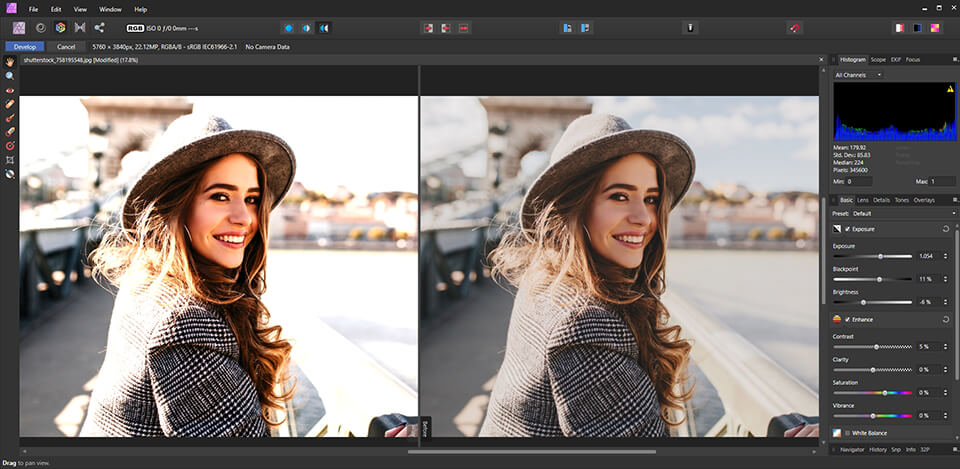960x469 pixels.
Task: Switch to the Scope tab
Action: [x=878, y=59]
